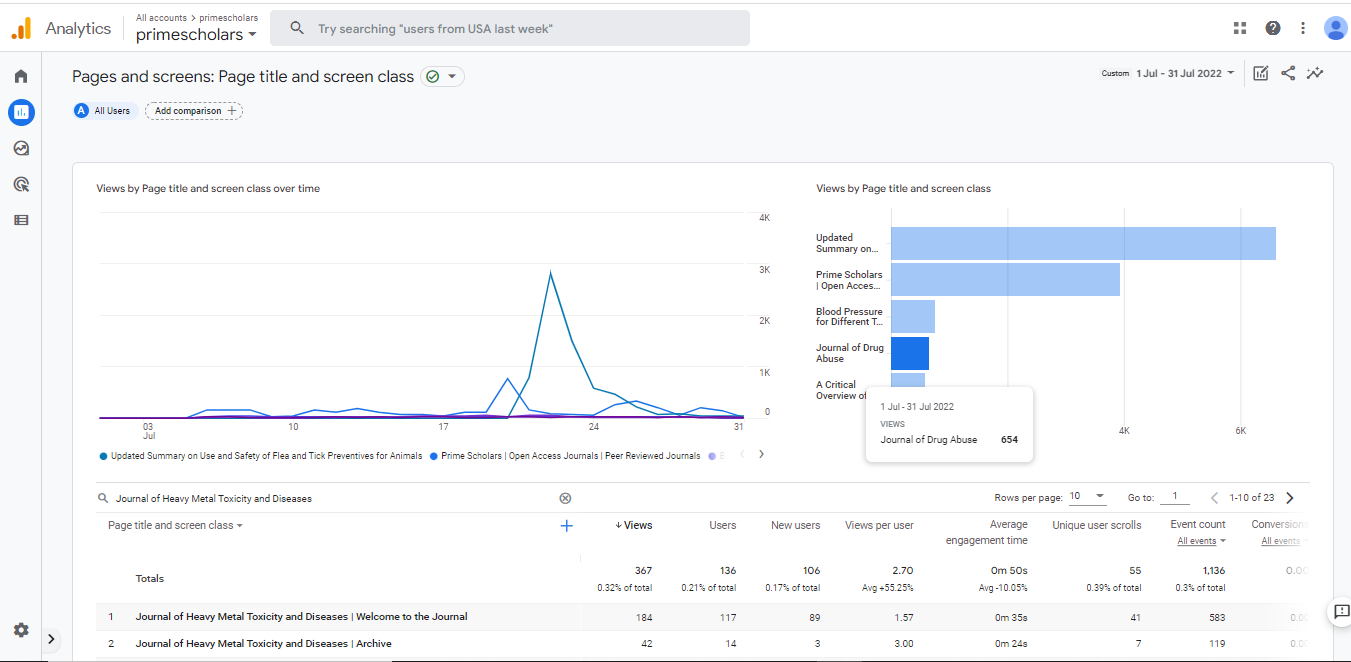Viewport: 1351px width, 662px height.
Task: Open the Google apps grid icon
Action: tap(1240, 28)
